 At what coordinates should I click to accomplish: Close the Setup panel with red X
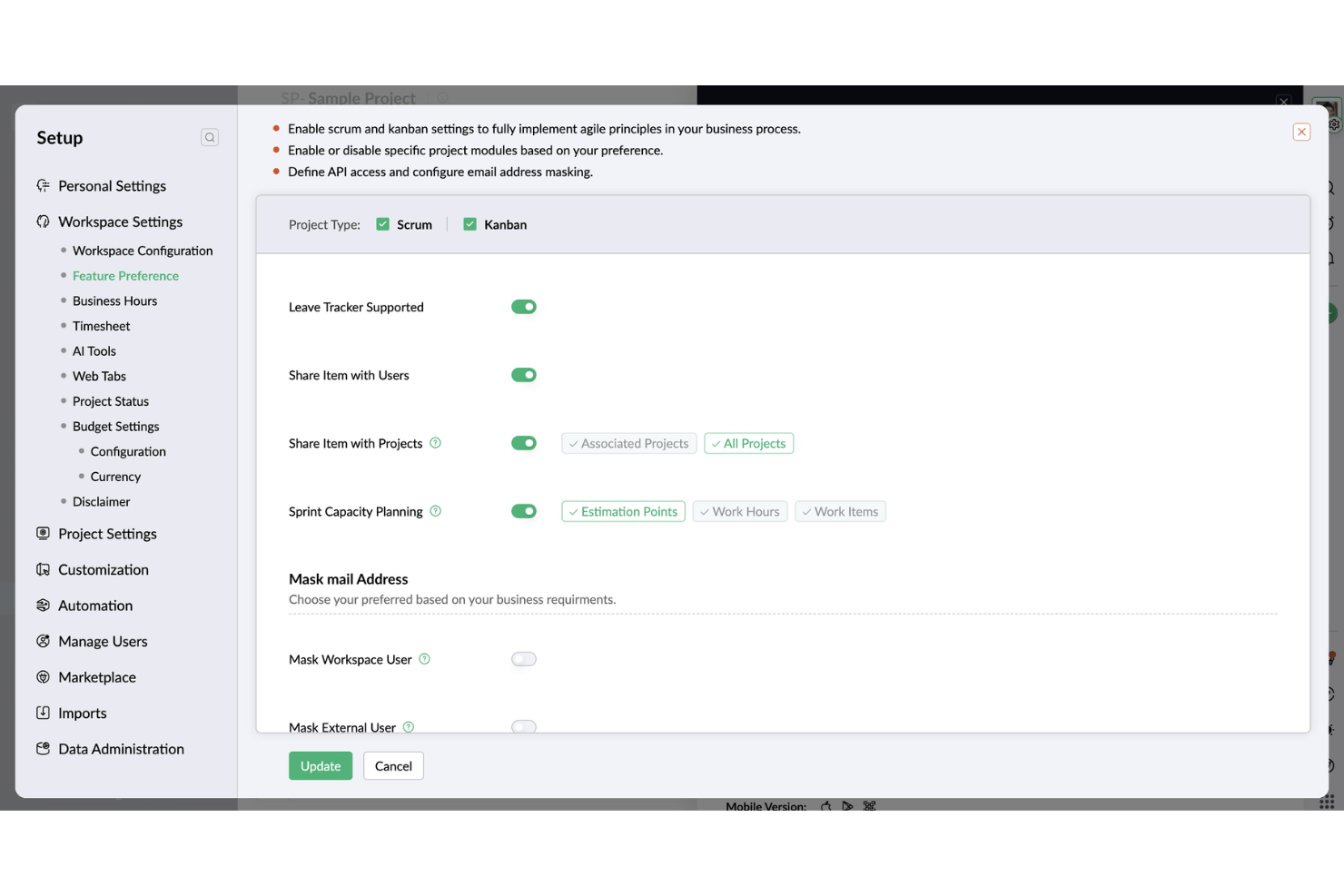[x=1301, y=132]
